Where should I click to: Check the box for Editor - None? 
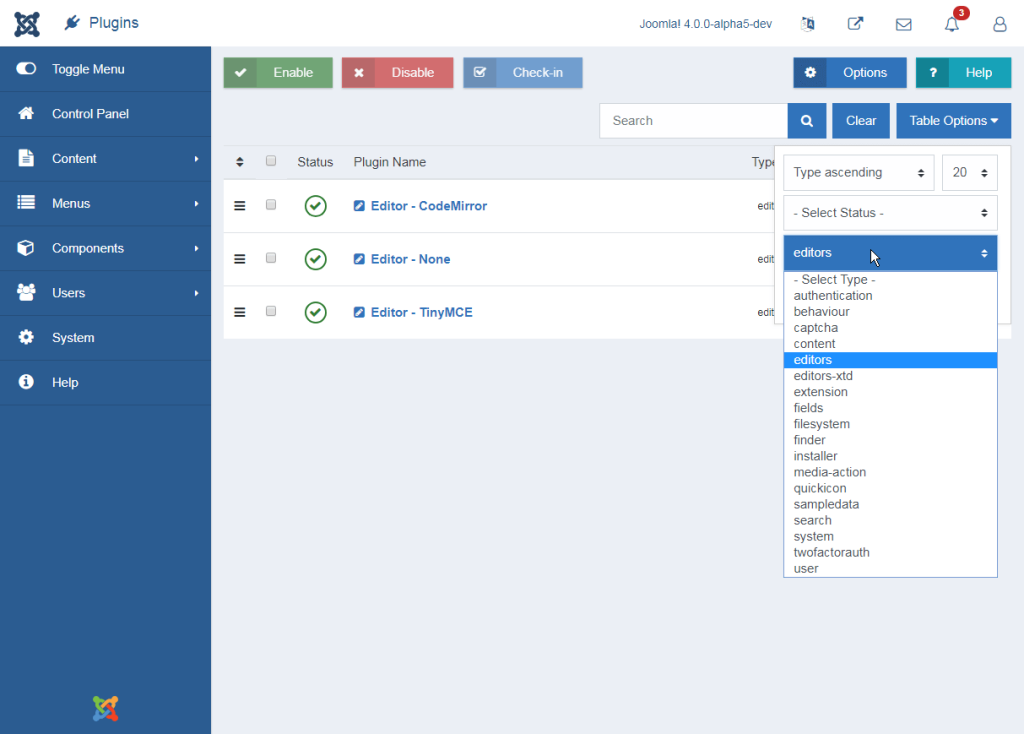(x=271, y=258)
